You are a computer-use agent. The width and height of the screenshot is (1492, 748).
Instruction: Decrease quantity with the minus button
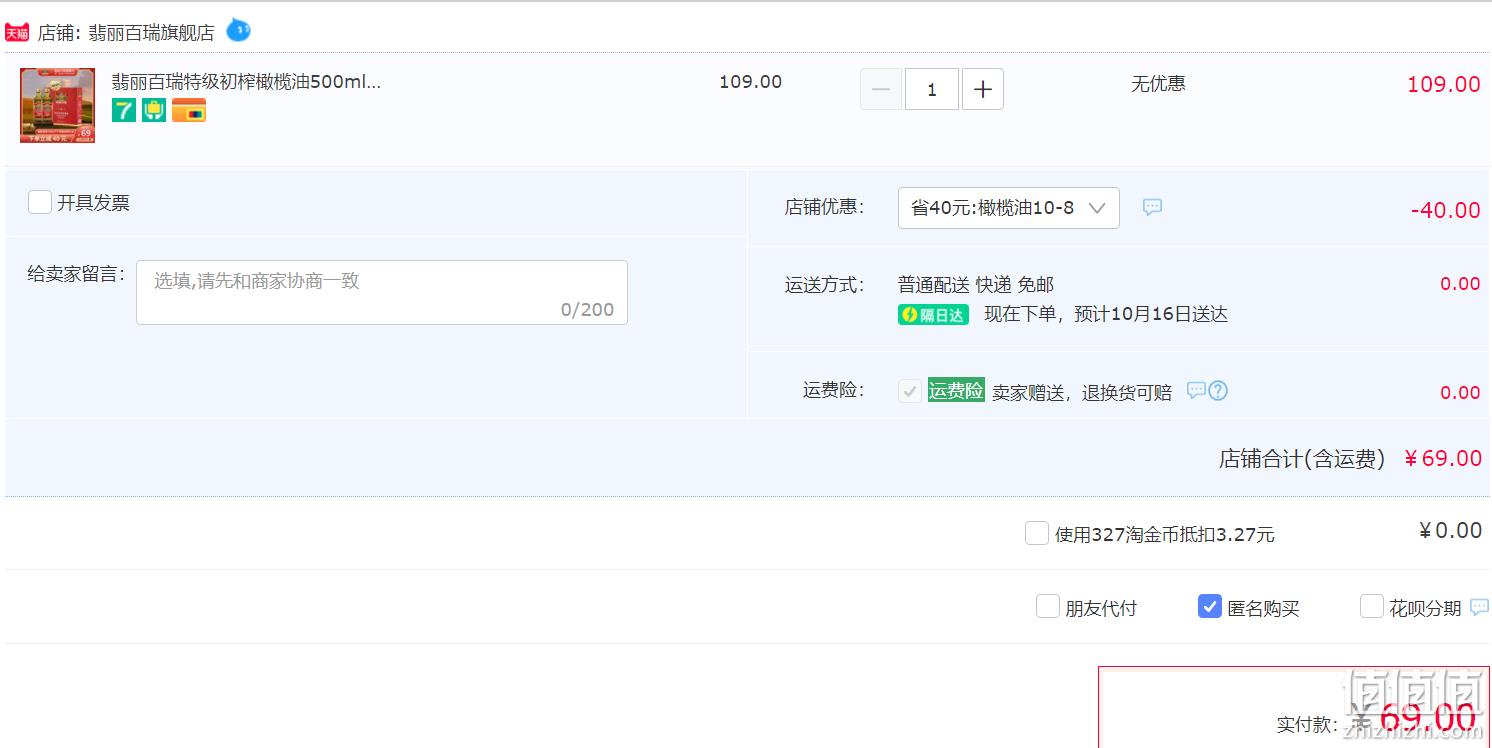coord(881,89)
